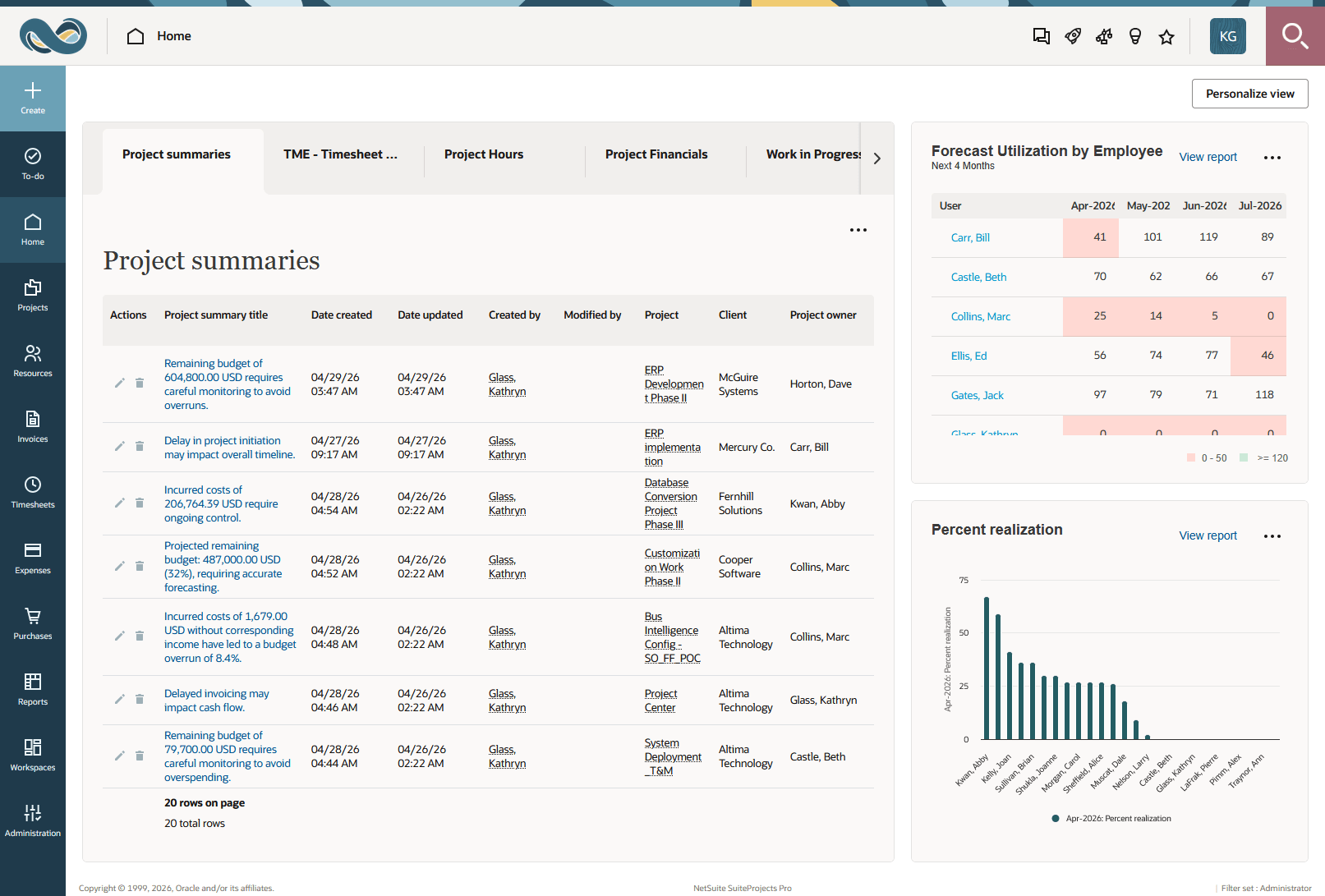Image resolution: width=1325 pixels, height=896 pixels.
Task: Click the home icon in breadcrumb
Action: point(136,36)
